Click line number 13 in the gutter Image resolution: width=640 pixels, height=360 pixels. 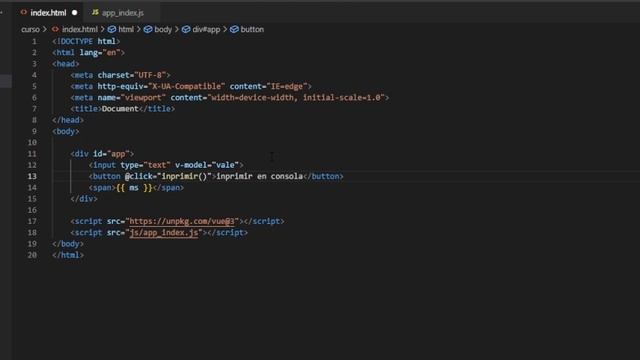[x=32, y=176]
